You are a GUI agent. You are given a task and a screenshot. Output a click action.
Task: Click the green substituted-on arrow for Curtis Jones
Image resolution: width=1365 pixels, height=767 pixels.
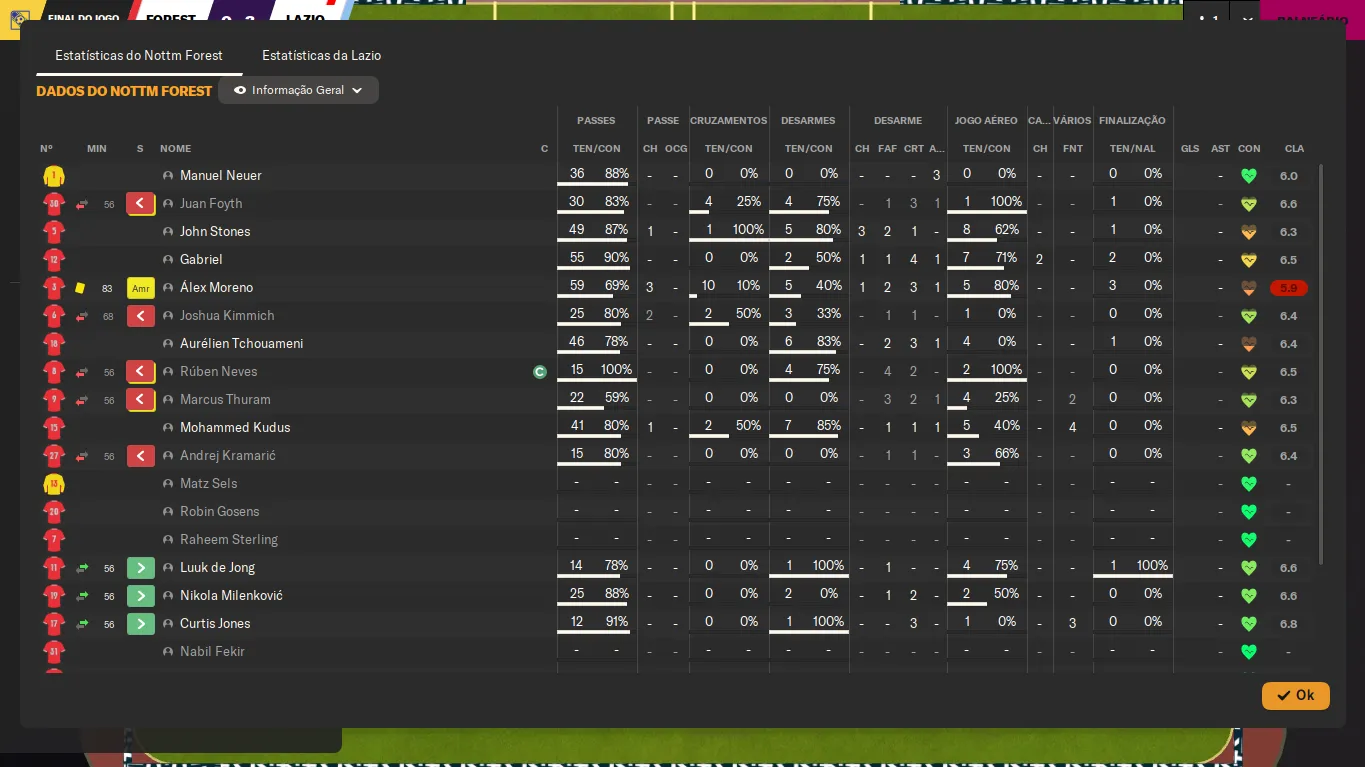pos(141,624)
